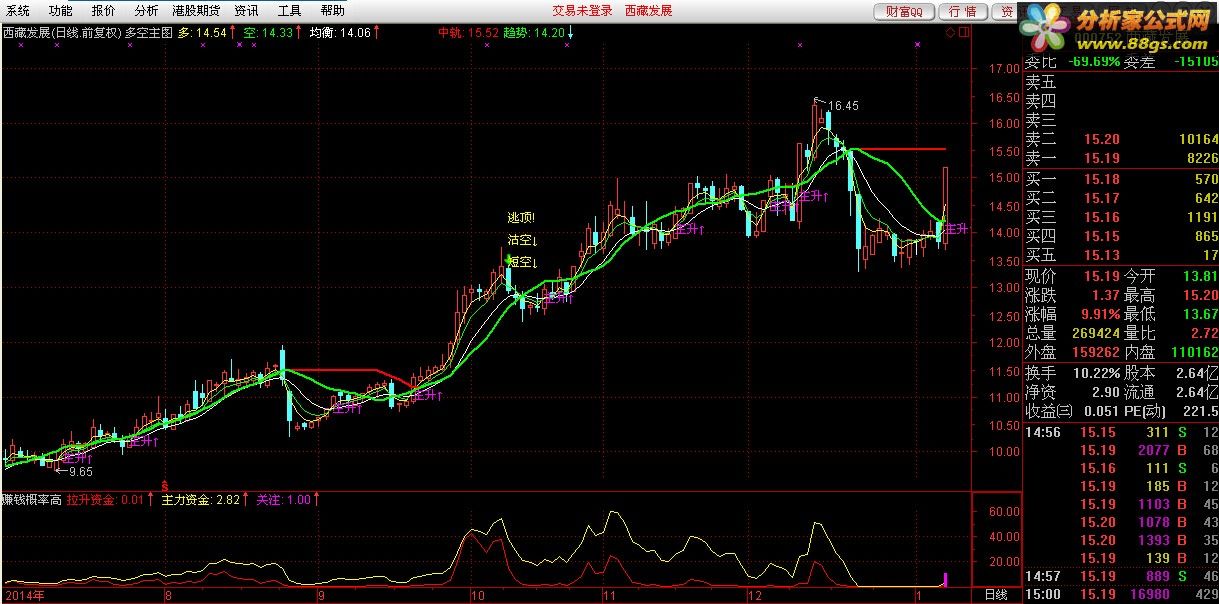Click the 总量 269424 field
The image size is (1219, 604).
[1071, 333]
